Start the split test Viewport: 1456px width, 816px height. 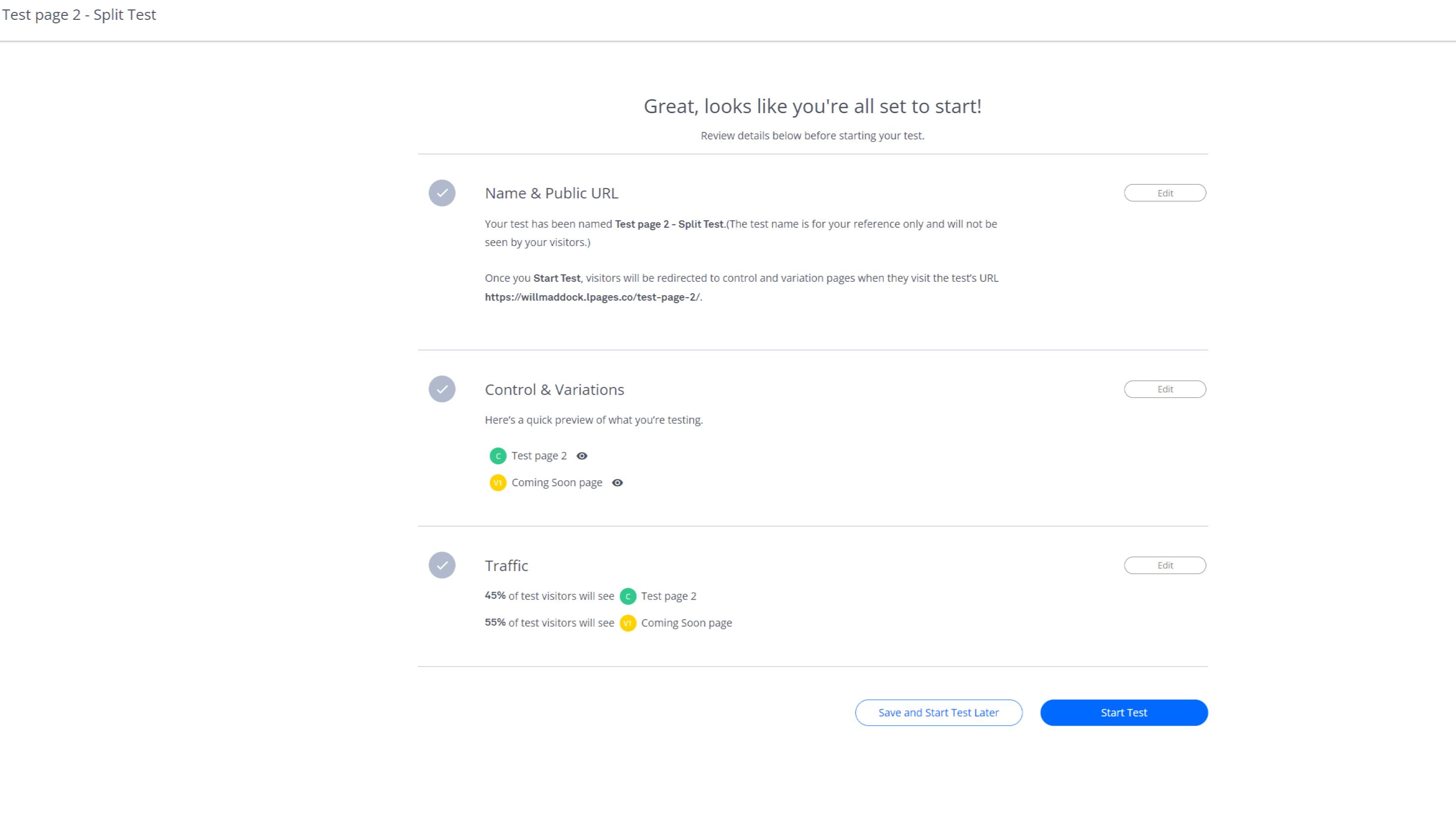coord(1124,713)
